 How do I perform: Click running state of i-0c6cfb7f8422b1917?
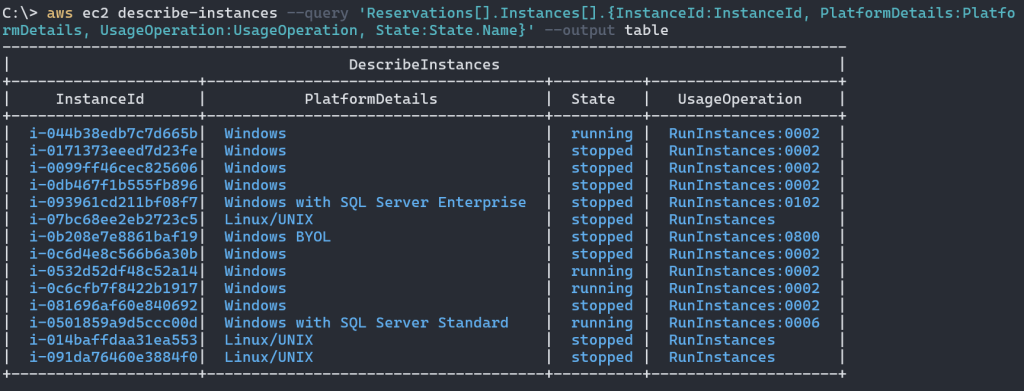point(602,289)
